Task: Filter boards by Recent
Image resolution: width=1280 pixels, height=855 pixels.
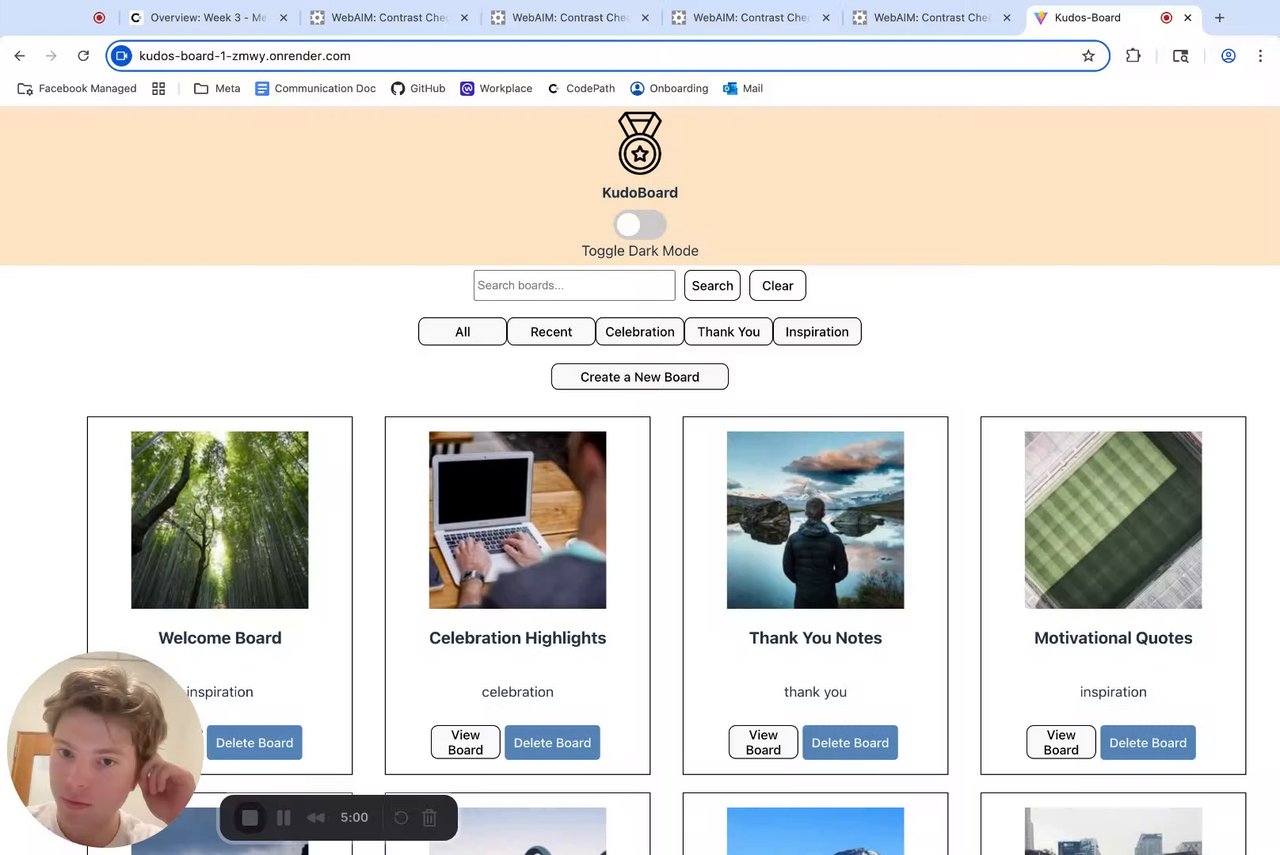Action: pos(551,331)
